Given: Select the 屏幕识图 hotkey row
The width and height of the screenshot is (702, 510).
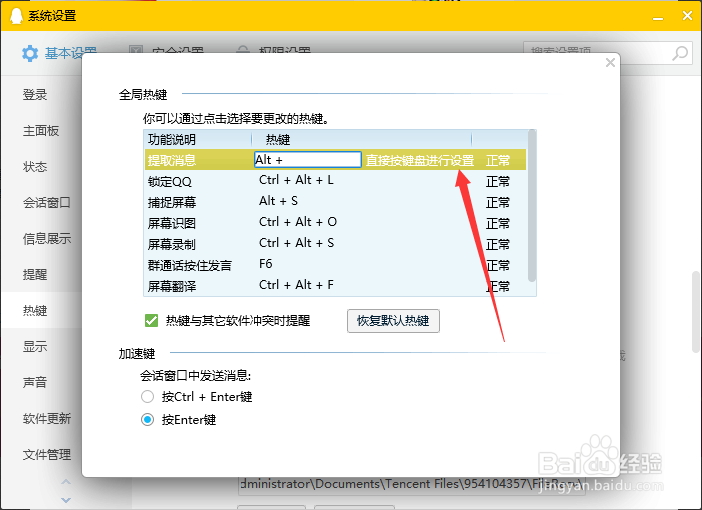Looking at the screenshot, I should 335,223.
